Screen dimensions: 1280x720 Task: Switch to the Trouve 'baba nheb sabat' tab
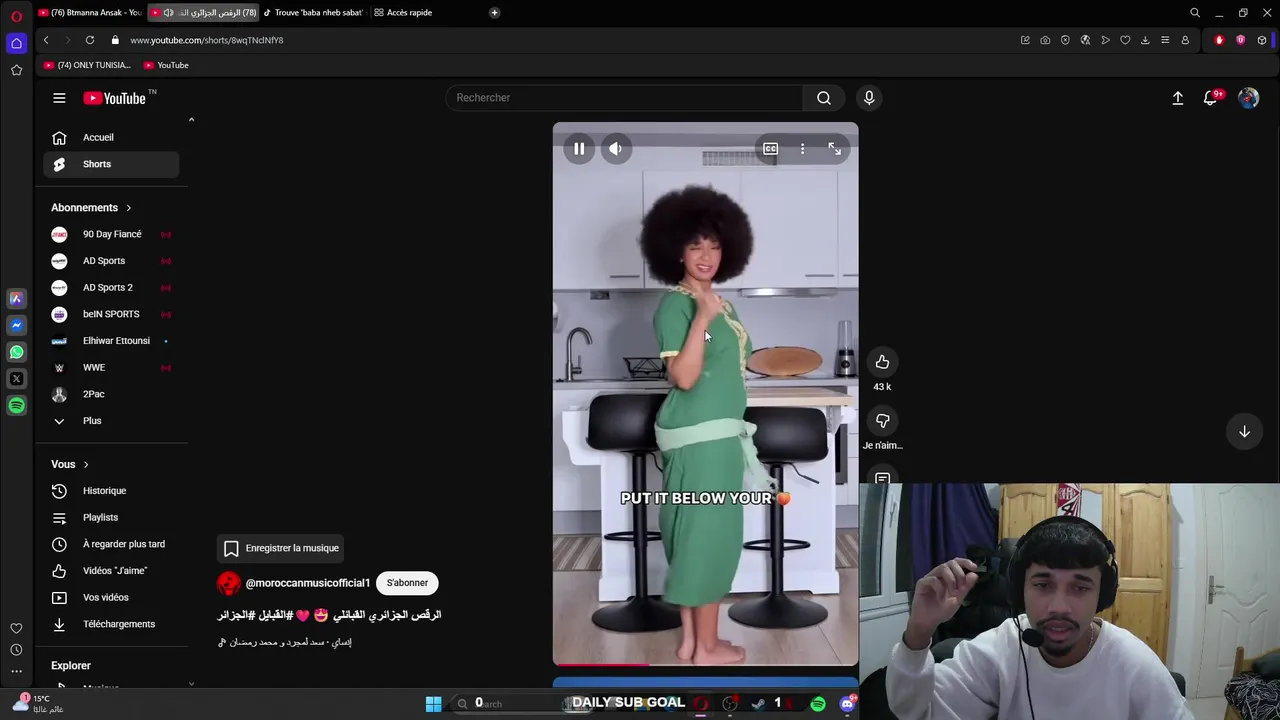312,13
